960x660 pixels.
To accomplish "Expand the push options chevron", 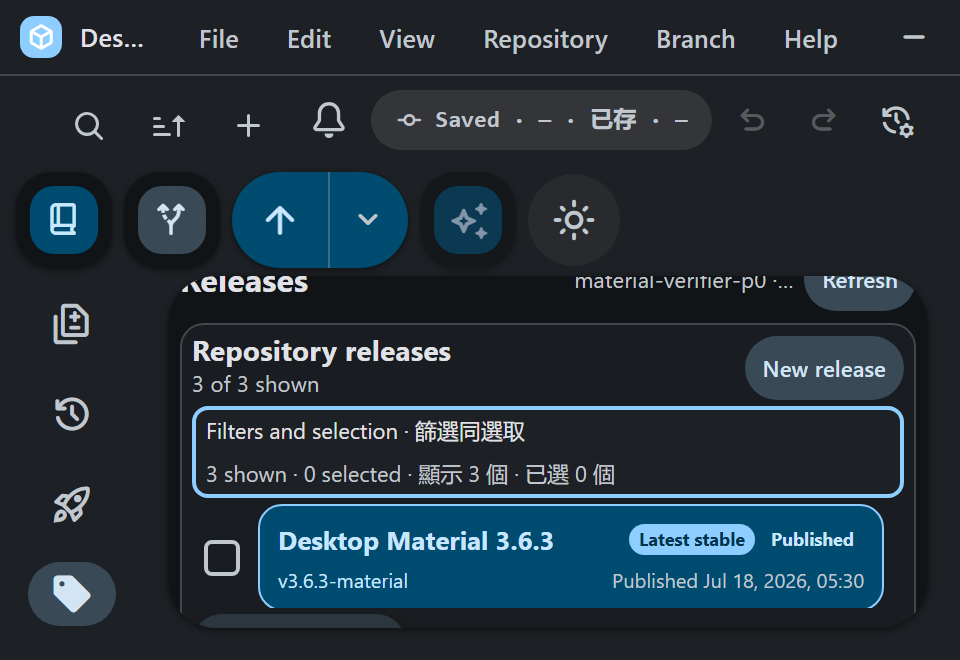I will click(x=369, y=220).
